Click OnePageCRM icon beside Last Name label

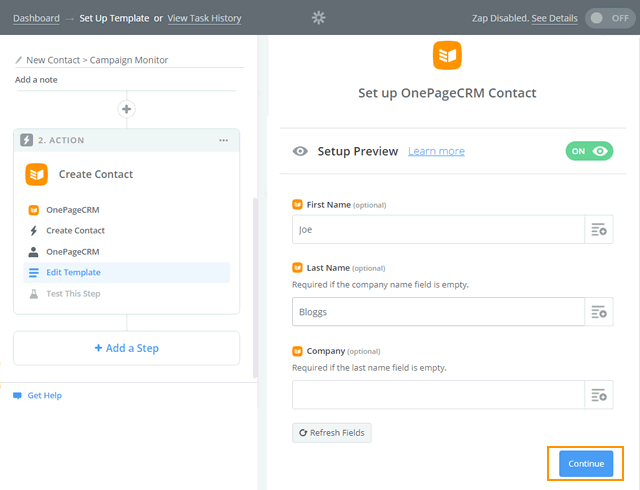coord(298,268)
